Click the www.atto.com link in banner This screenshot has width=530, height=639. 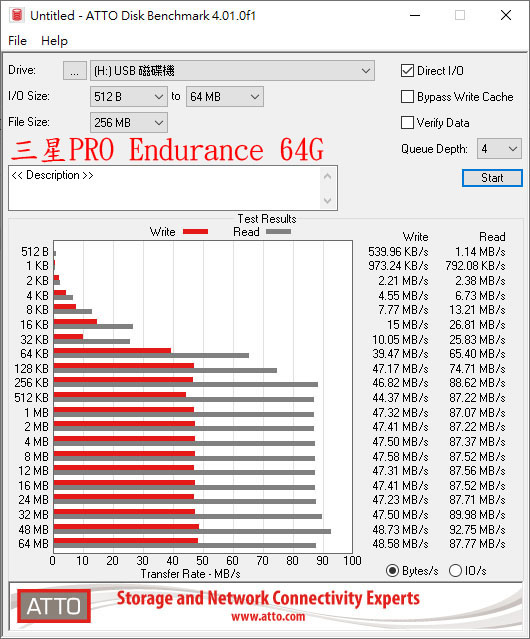[x=268, y=616]
